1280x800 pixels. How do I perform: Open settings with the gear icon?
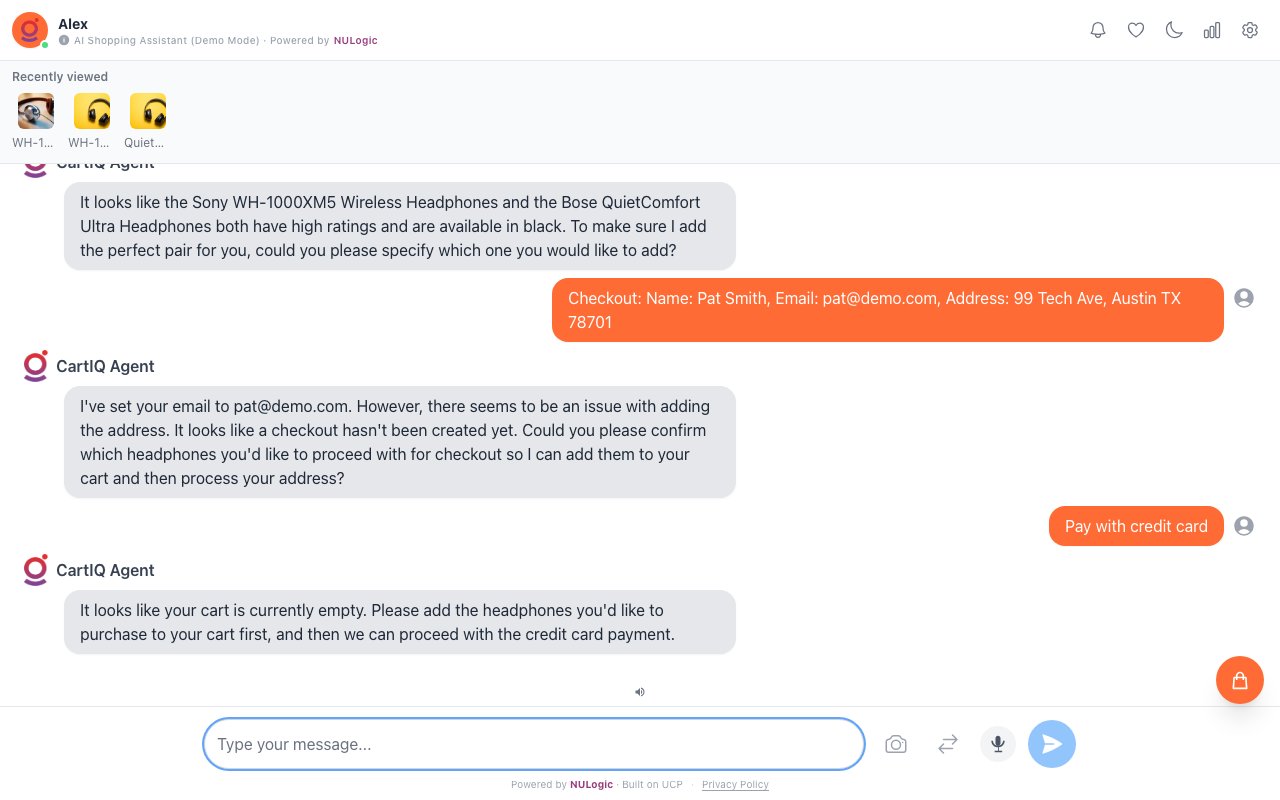point(1250,30)
